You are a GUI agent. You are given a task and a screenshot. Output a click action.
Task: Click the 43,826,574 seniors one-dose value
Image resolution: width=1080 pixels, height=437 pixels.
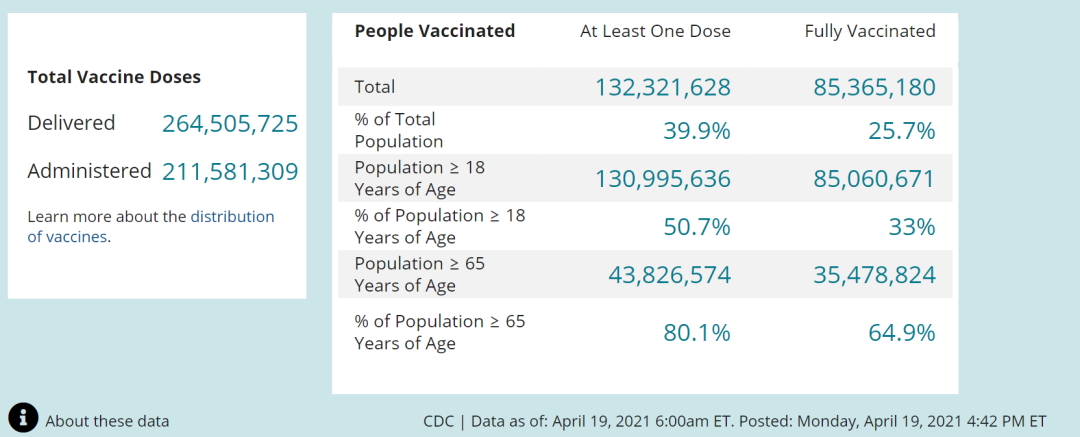pos(670,275)
